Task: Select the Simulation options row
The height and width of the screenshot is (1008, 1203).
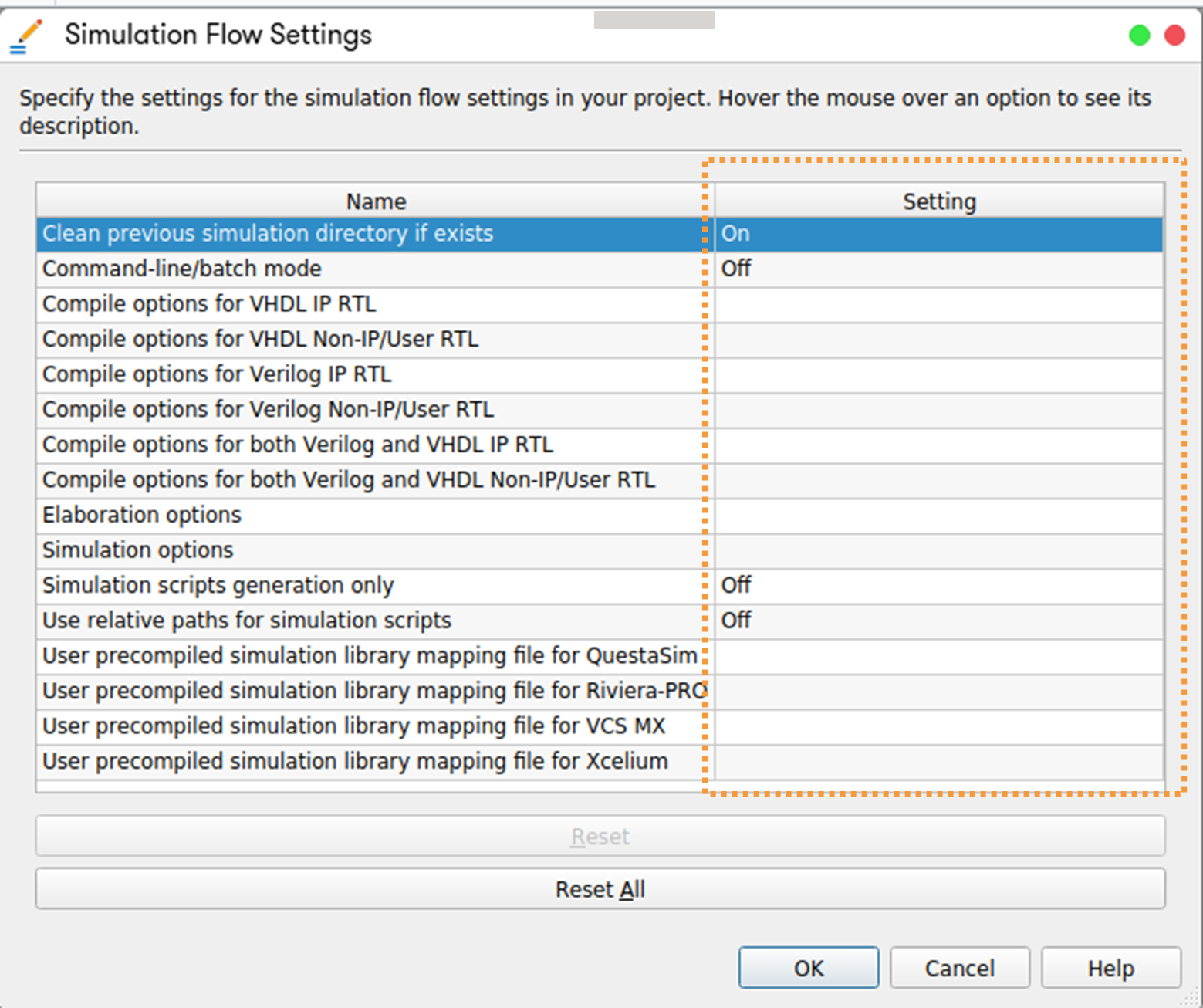Action: click(138, 550)
